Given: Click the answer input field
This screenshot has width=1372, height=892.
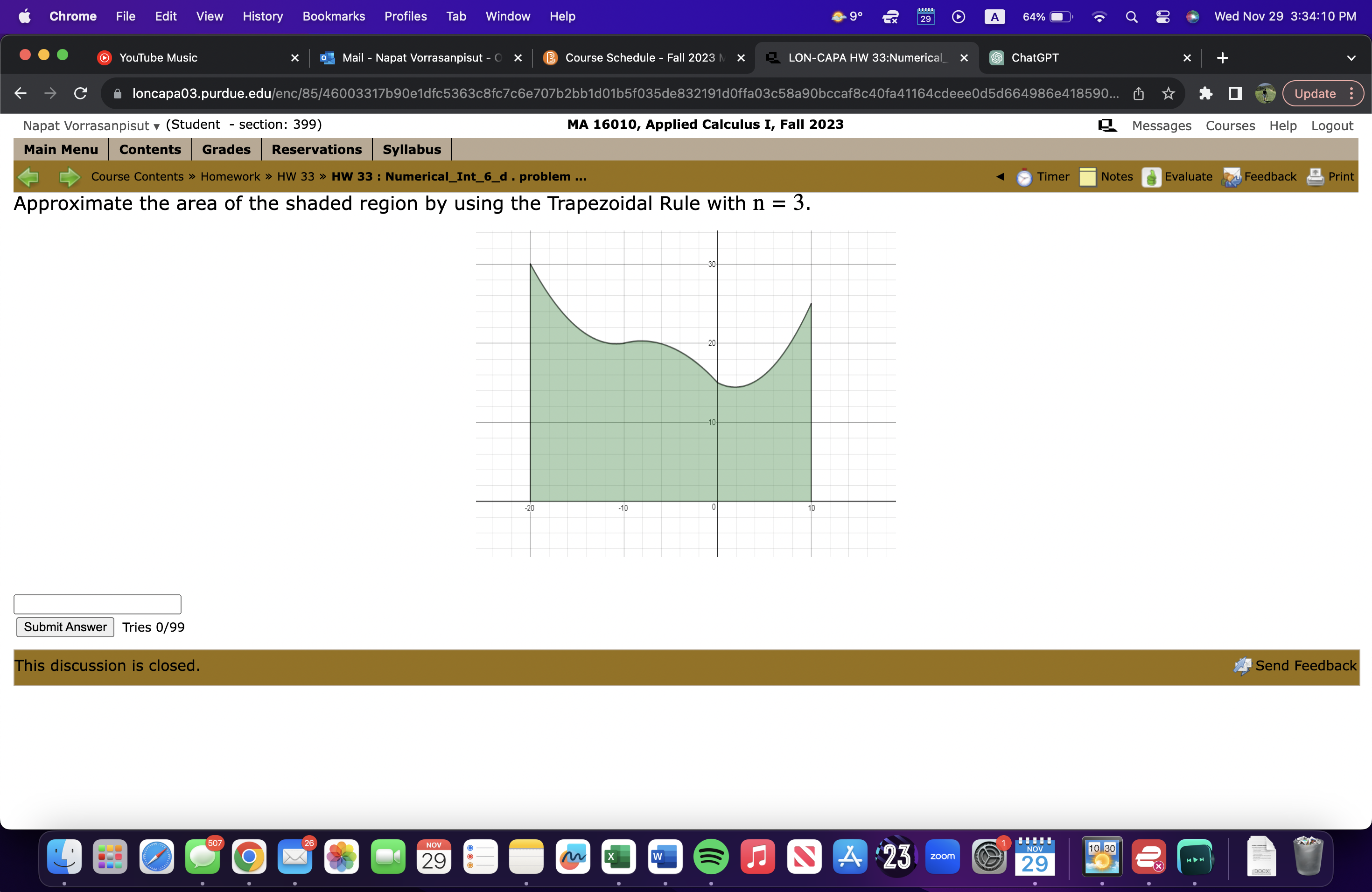Looking at the screenshot, I should coord(97,604).
